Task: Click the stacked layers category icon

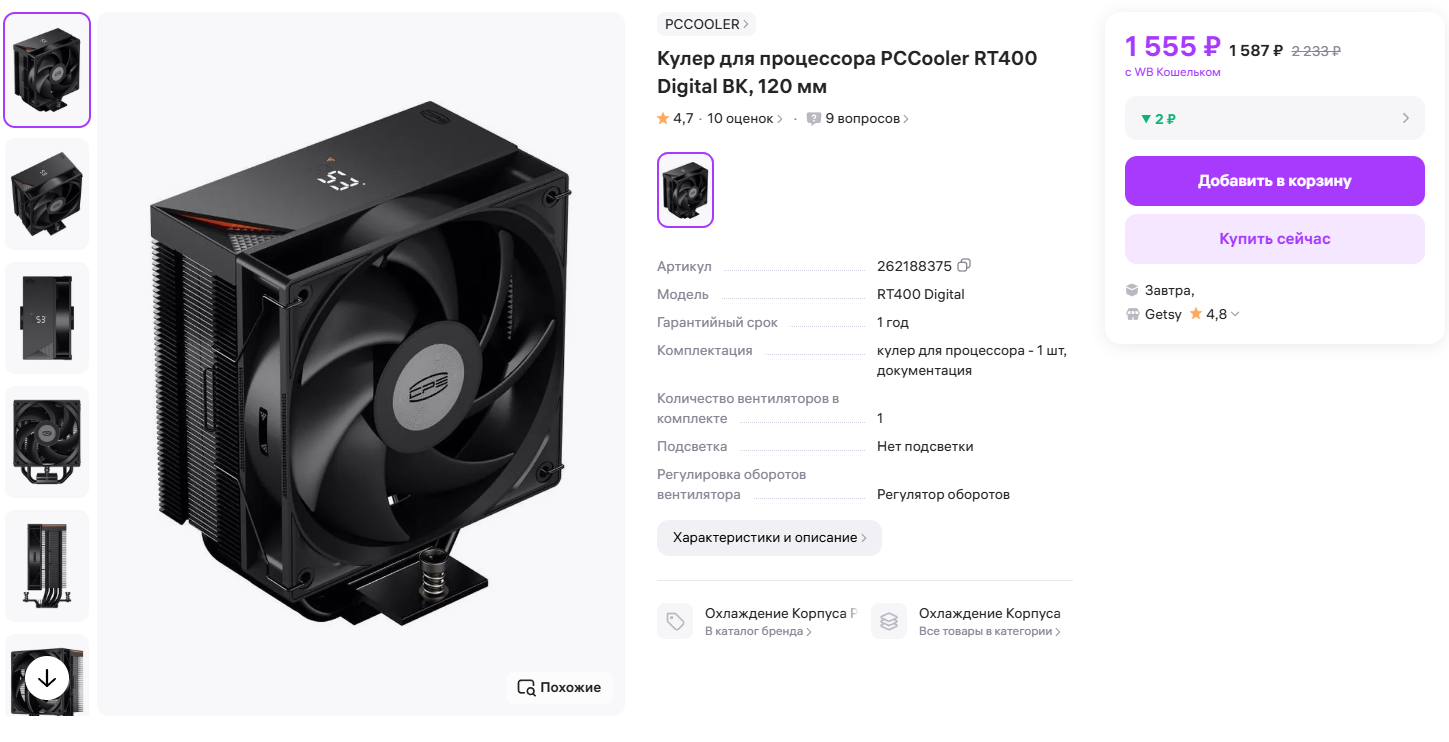Action: click(x=889, y=621)
